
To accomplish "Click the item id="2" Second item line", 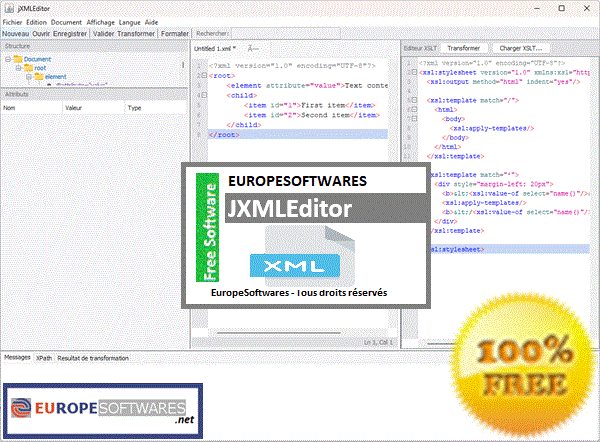I will tap(311, 115).
